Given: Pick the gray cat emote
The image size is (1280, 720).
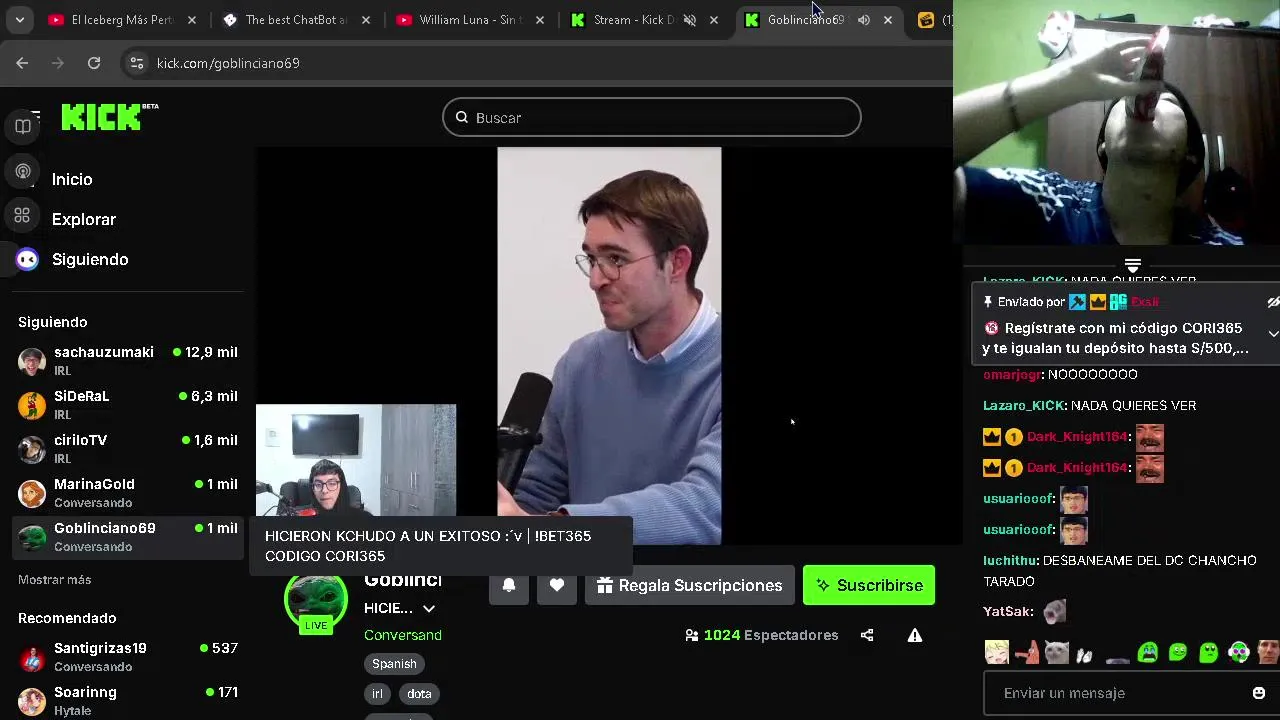Looking at the screenshot, I should pyautogui.click(x=1057, y=653).
